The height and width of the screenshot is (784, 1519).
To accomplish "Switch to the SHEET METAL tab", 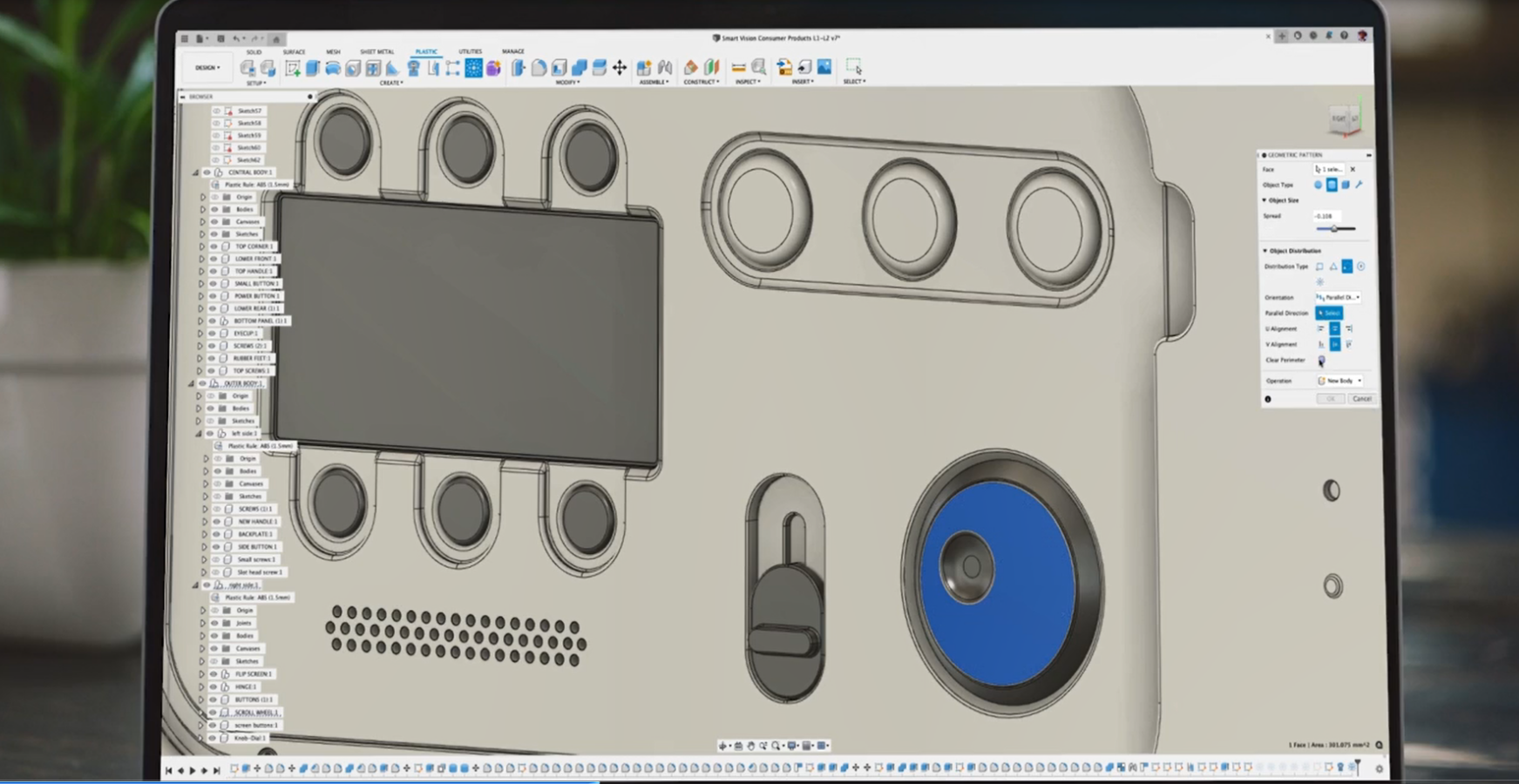I will tap(376, 51).
